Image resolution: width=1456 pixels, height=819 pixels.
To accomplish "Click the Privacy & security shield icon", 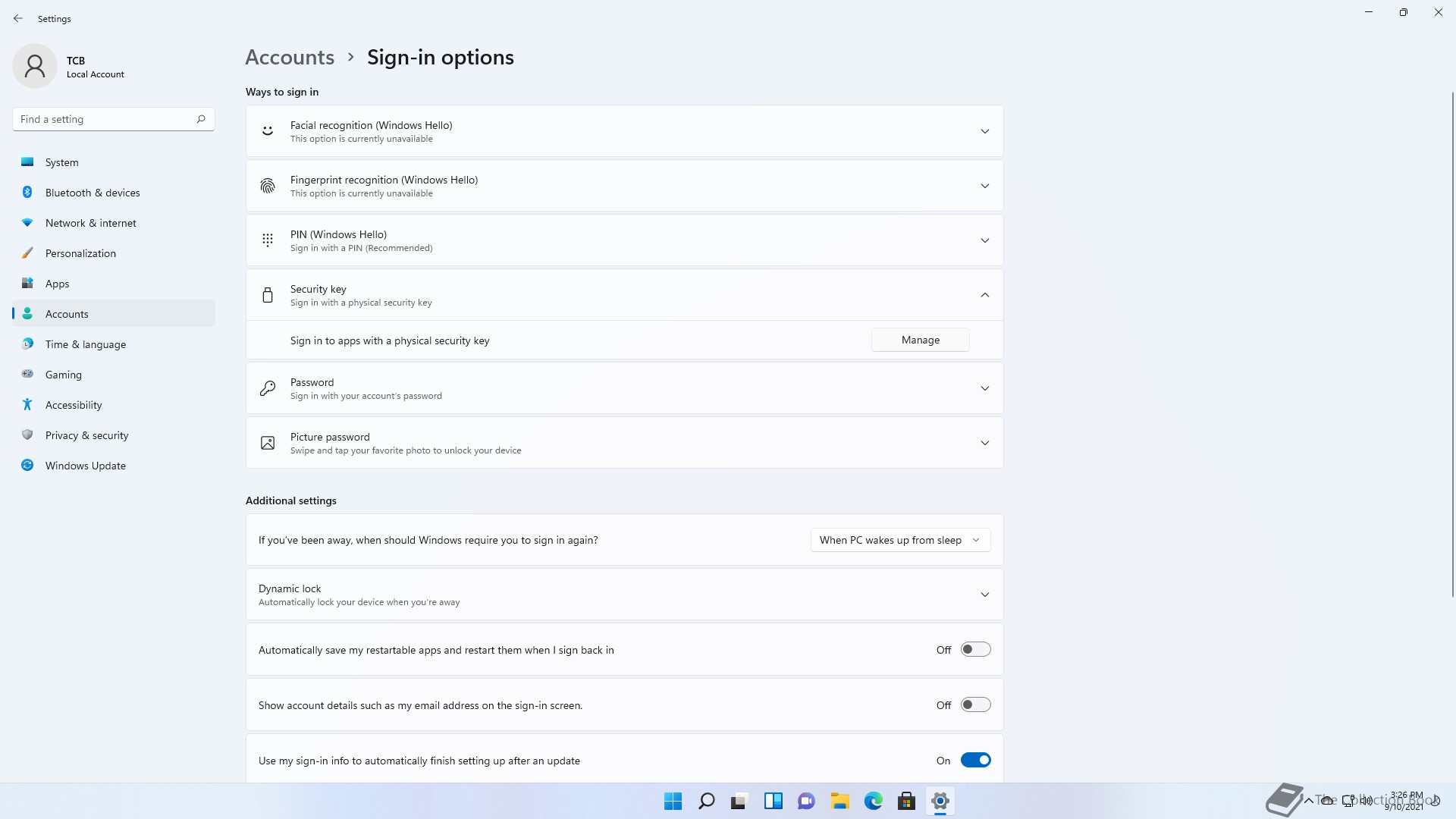I will point(27,435).
